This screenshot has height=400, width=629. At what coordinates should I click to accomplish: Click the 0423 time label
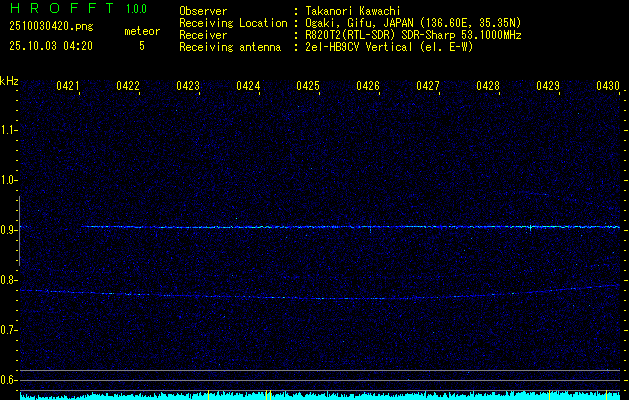click(188, 87)
